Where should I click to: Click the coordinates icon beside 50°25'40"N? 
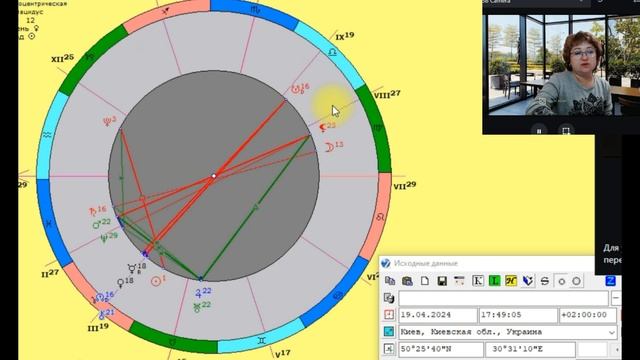[x=389, y=349]
